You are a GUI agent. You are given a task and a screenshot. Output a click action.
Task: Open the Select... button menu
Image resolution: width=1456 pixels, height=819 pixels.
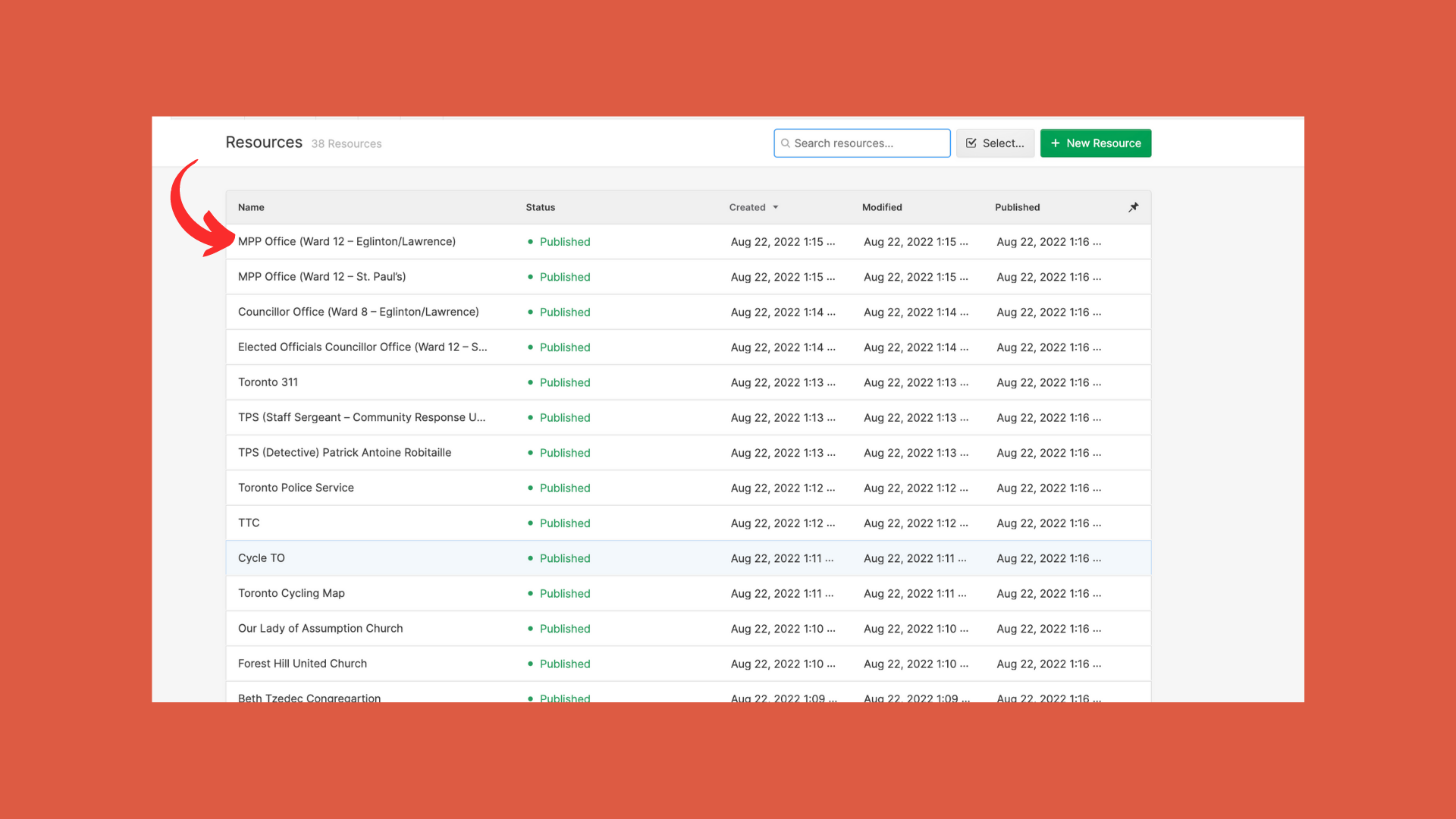[995, 143]
